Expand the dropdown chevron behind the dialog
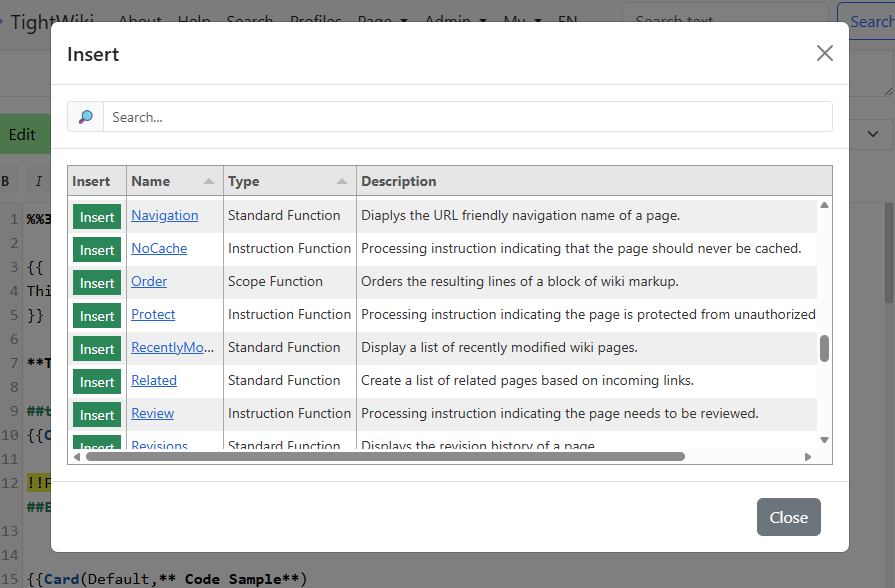Viewport: 895px width, 588px height. (873, 134)
